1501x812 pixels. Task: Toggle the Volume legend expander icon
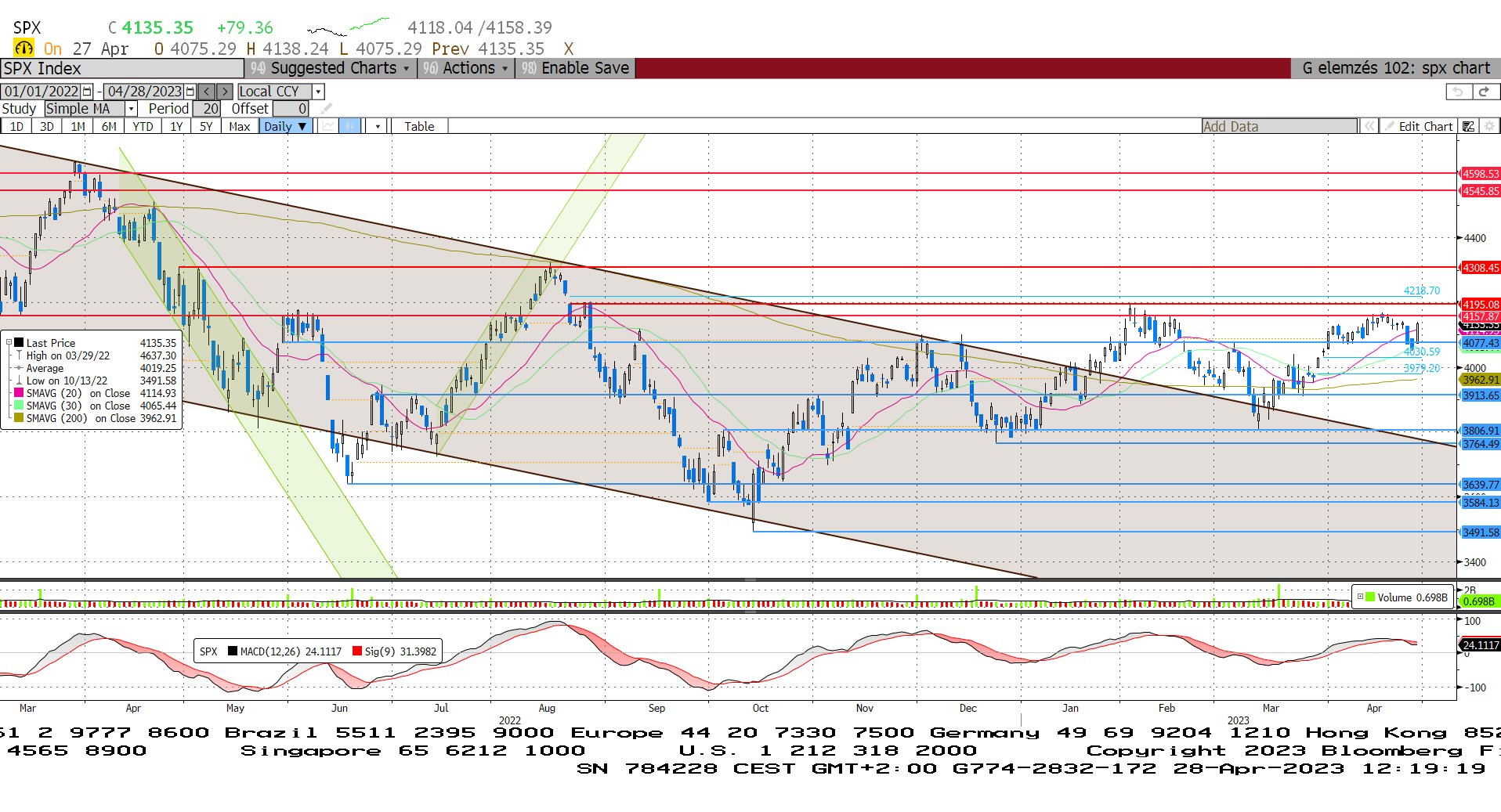tap(1360, 597)
